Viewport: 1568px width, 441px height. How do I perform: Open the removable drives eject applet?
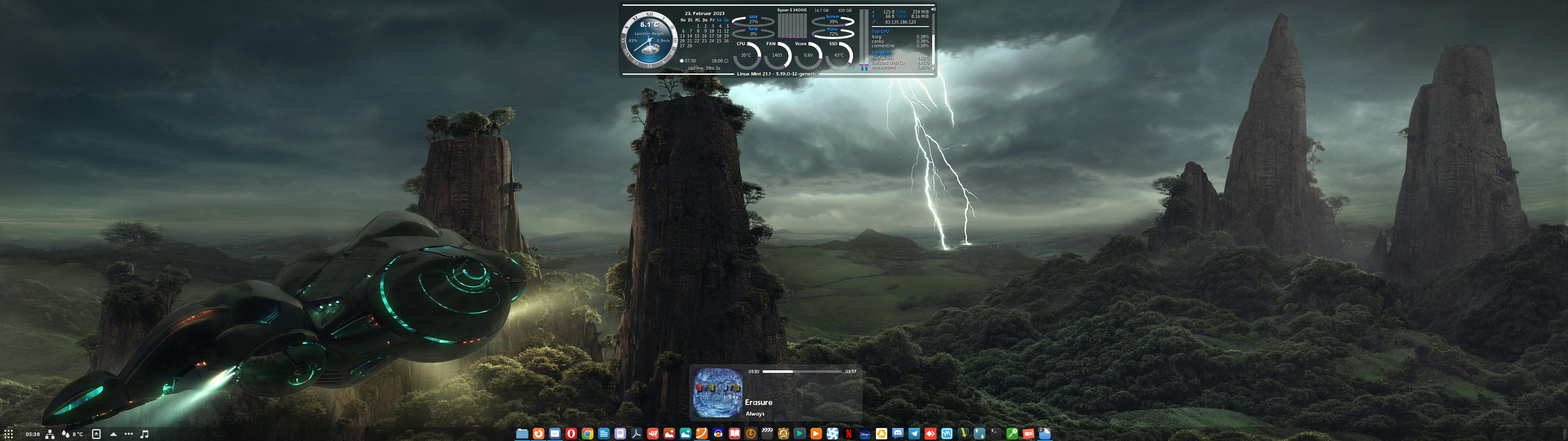tap(96, 434)
